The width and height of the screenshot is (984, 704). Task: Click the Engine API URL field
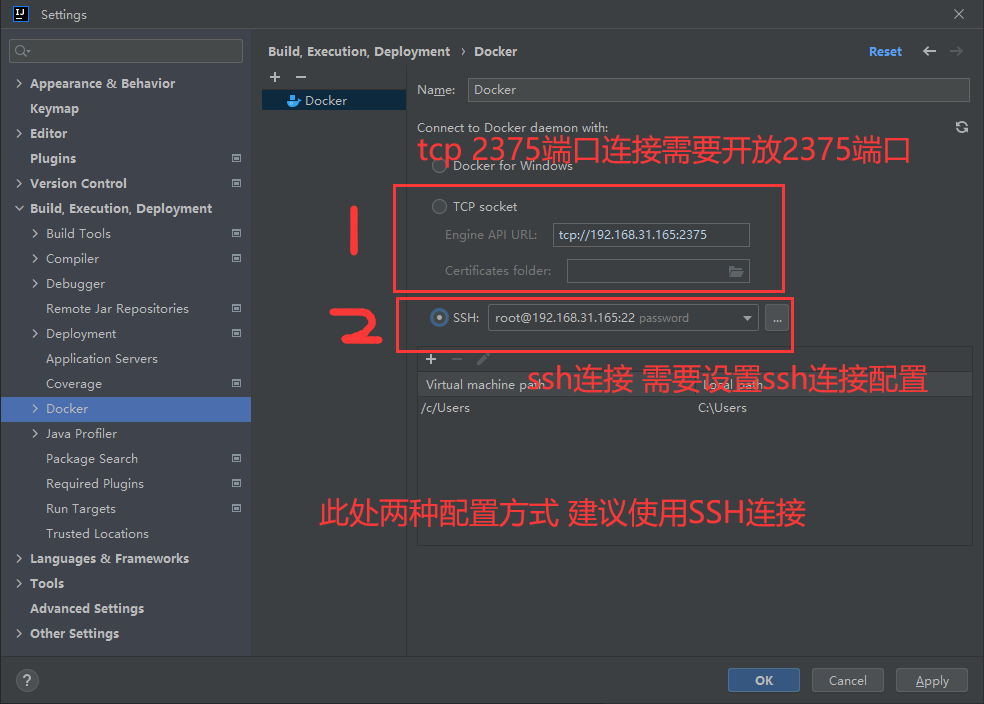651,235
